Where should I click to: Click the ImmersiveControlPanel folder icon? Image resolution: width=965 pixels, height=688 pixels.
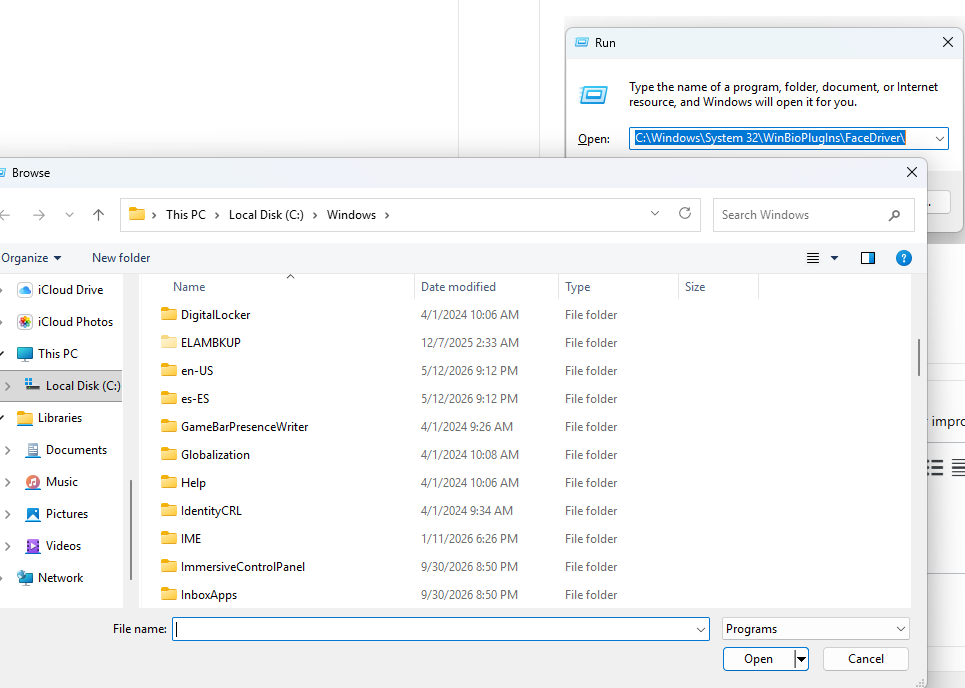coord(169,566)
